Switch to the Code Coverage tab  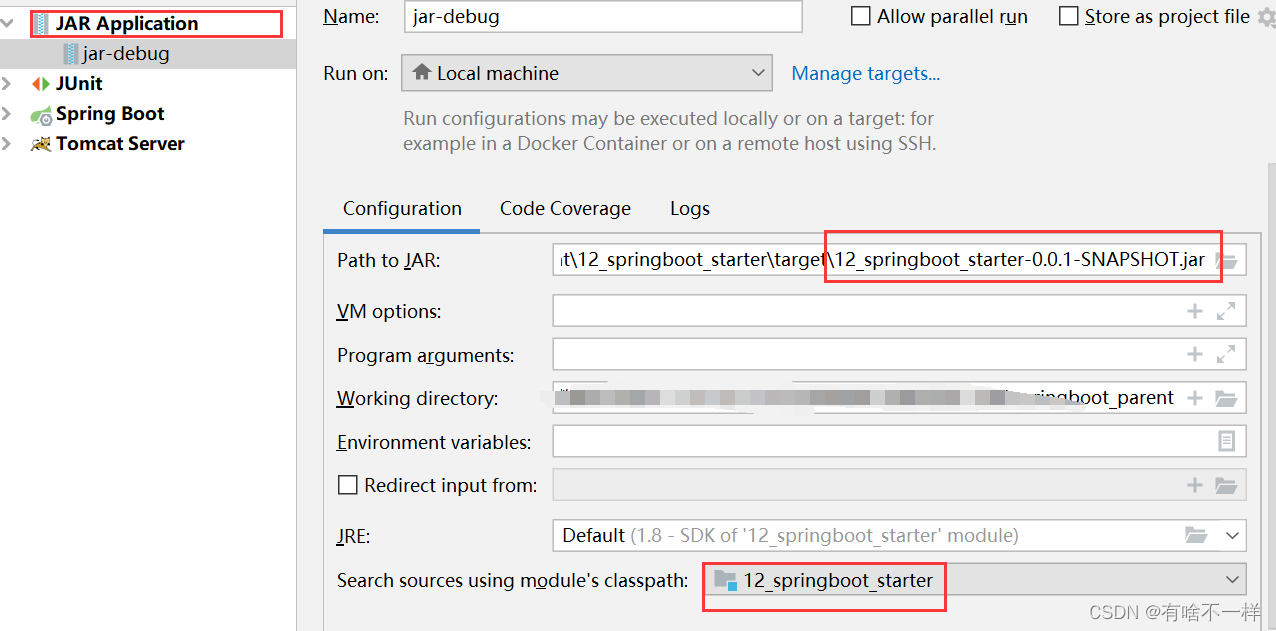[565, 208]
